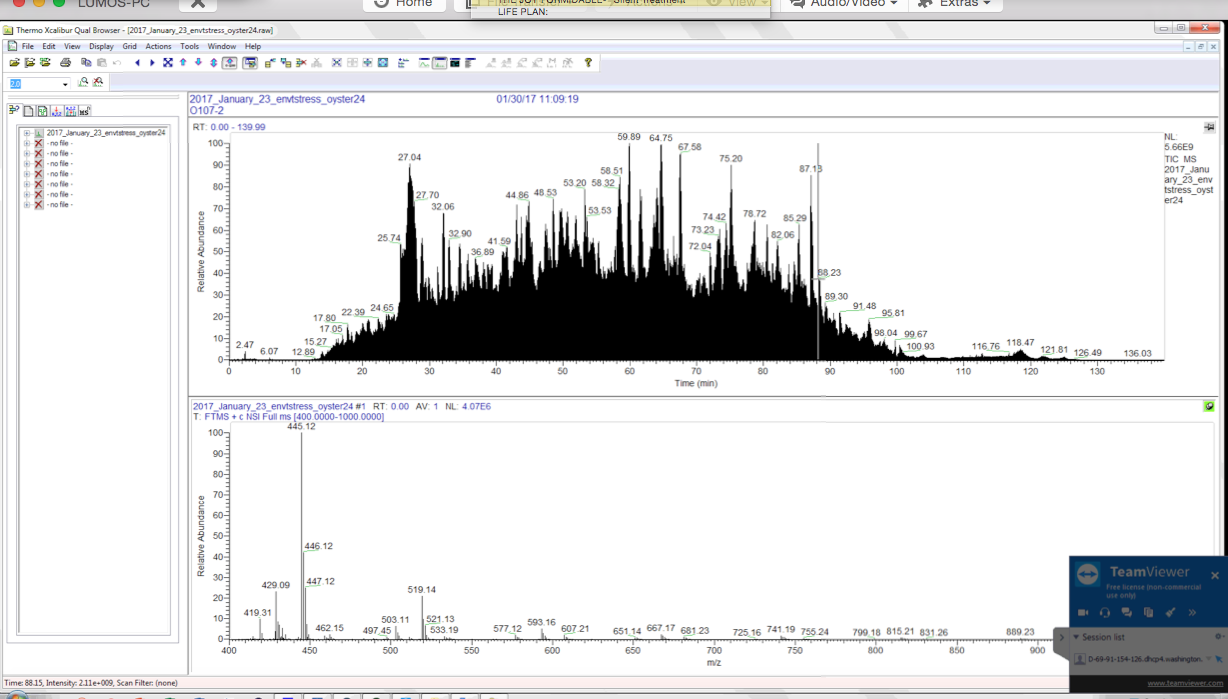Collapse the TeamViewer Session list
The image size is (1228, 699).
pos(1077,637)
